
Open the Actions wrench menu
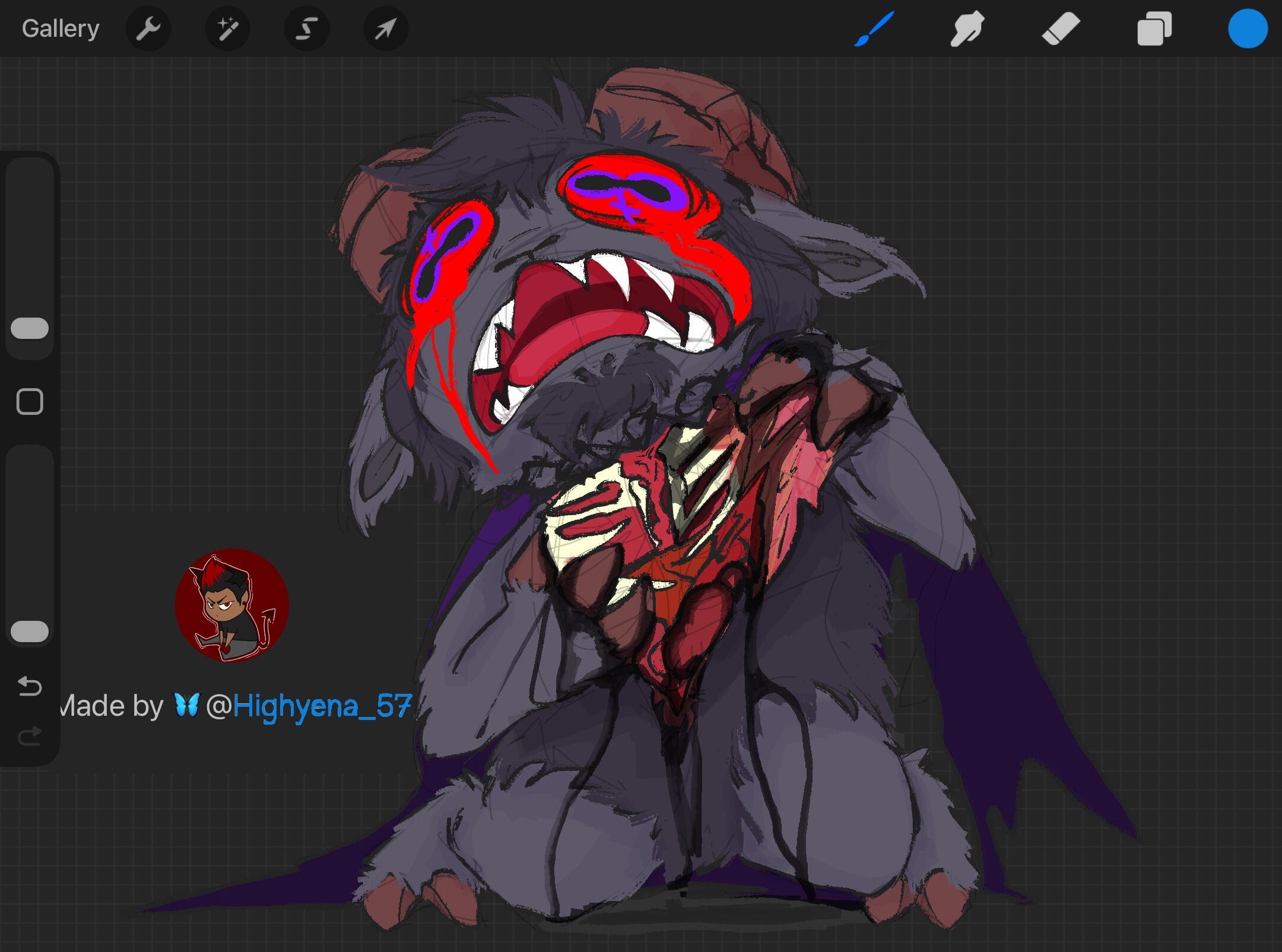148,28
